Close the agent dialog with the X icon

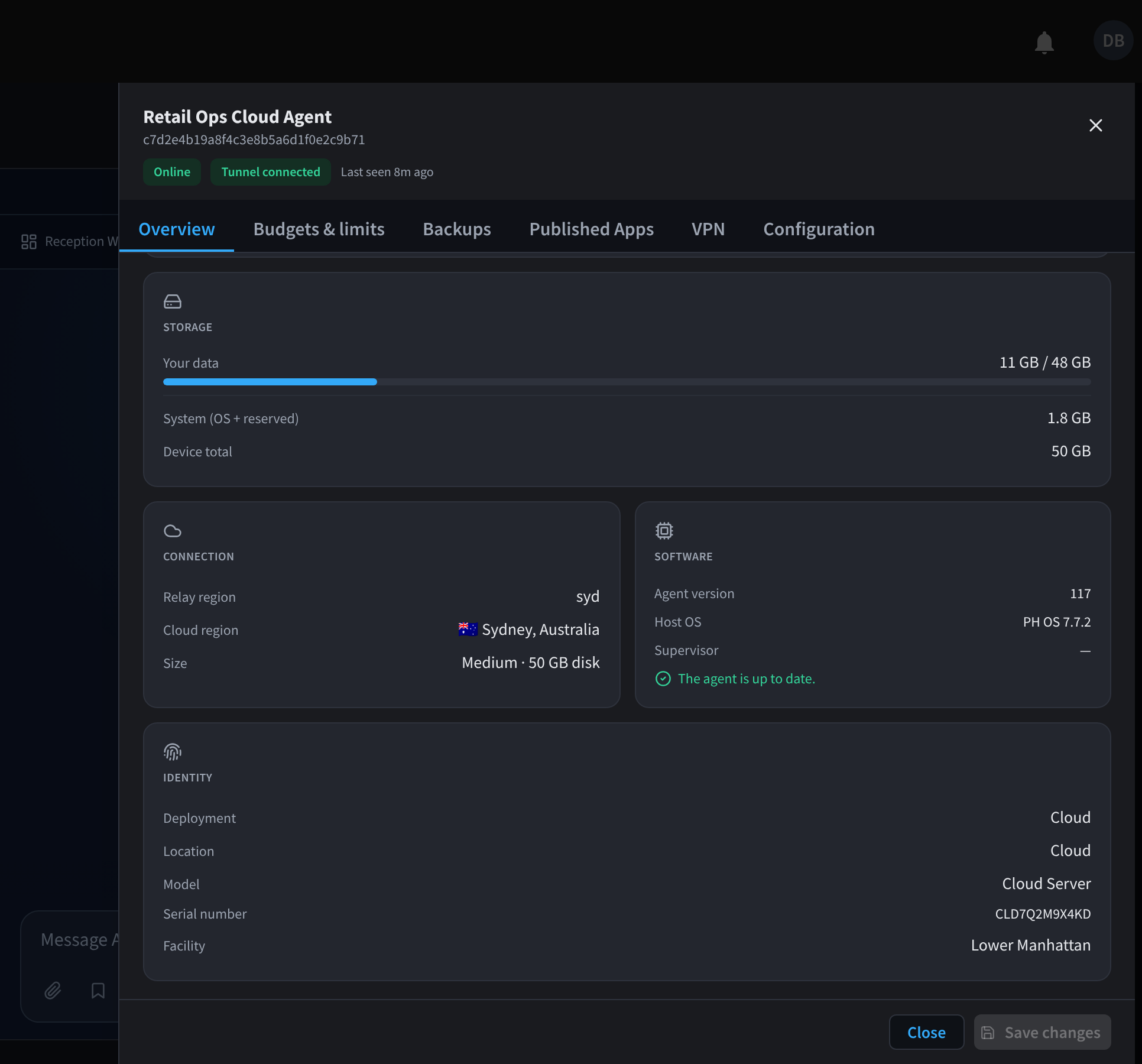tap(1095, 125)
